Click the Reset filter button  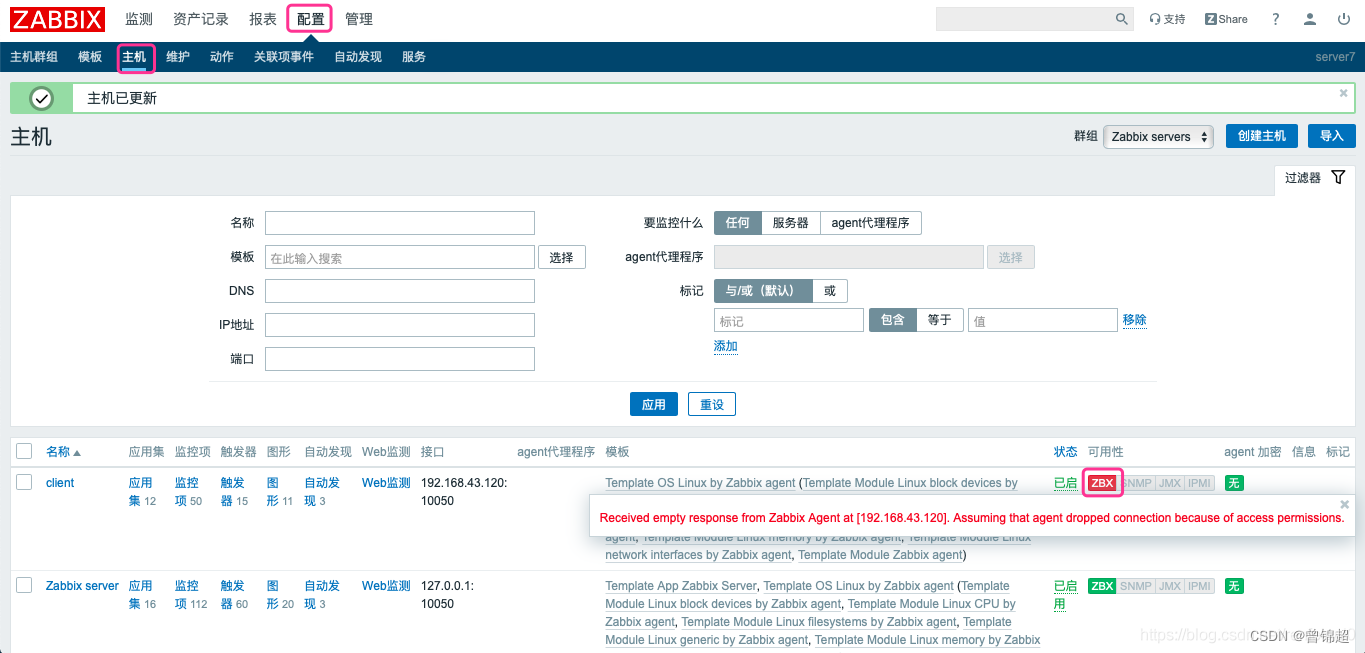(712, 404)
